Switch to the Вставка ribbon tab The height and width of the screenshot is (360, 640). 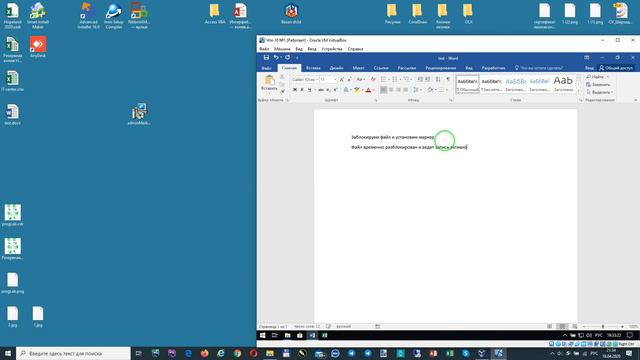pos(313,68)
